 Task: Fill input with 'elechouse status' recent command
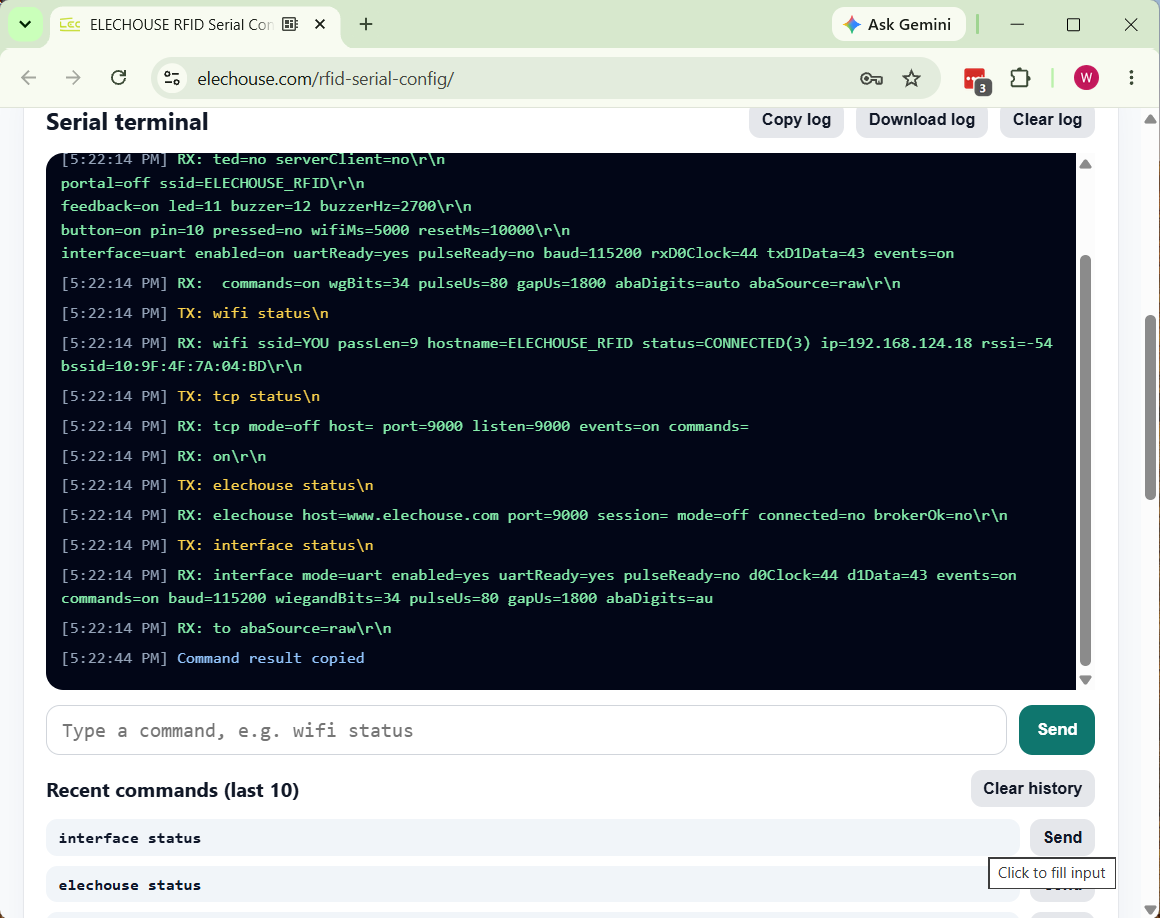(533, 885)
